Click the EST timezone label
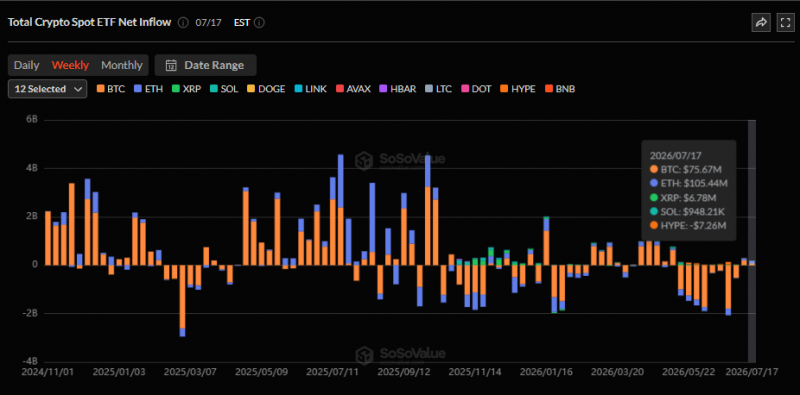 [242, 23]
